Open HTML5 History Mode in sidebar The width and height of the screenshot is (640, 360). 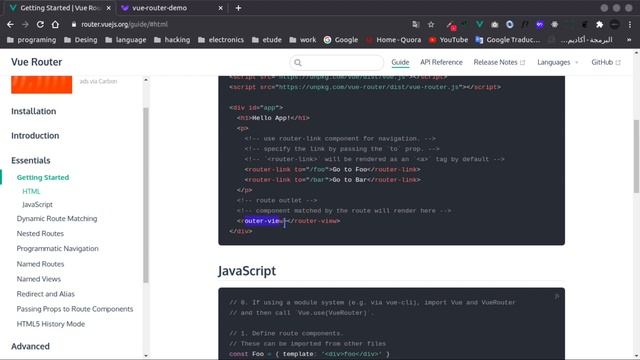(x=51, y=324)
